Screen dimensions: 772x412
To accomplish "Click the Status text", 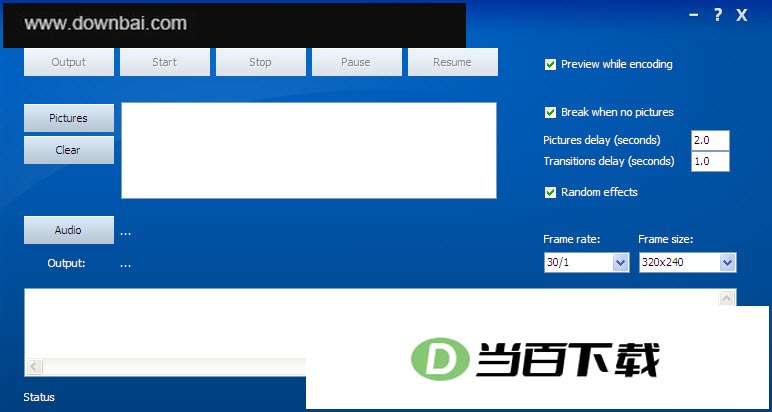I will [39, 397].
